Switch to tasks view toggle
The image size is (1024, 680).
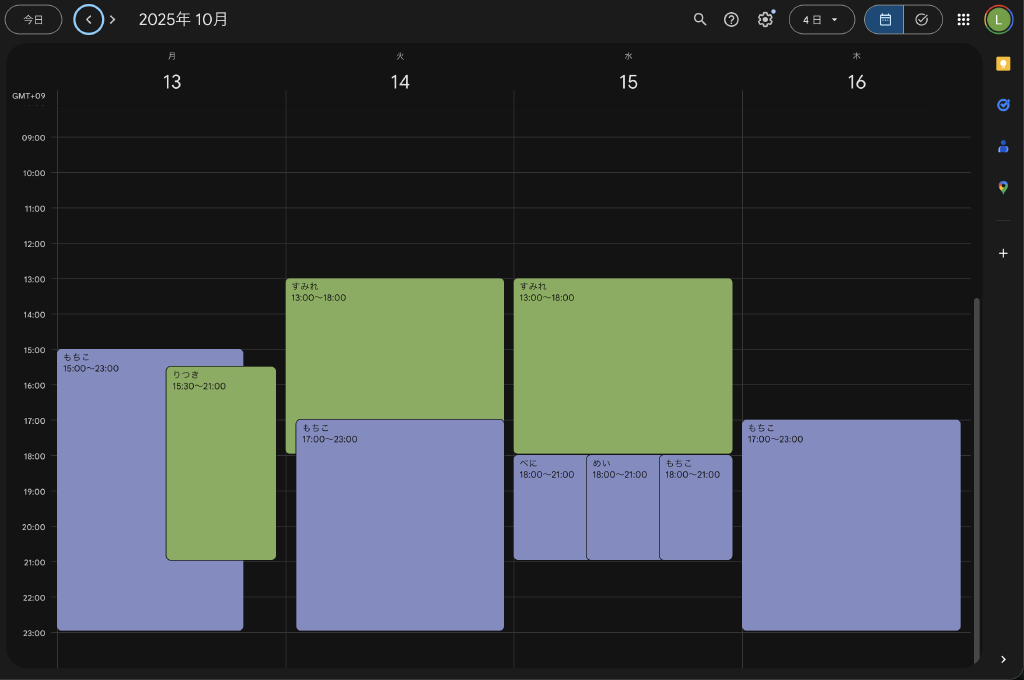click(922, 20)
